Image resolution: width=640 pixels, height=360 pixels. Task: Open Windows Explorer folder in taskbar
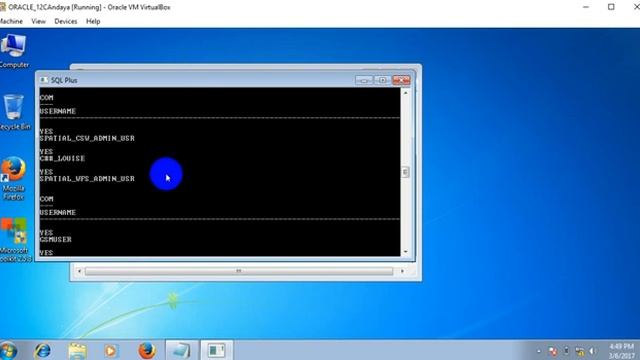77,351
